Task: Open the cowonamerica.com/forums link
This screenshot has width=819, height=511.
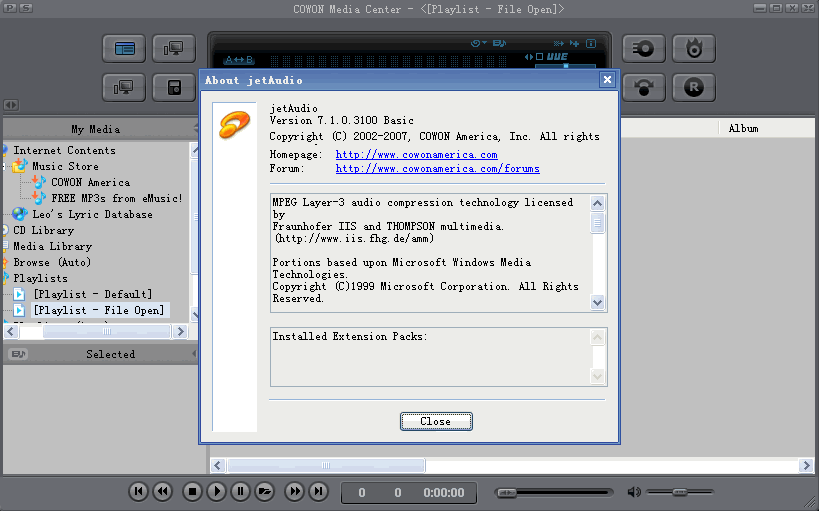Action: click(x=438, y=169)
